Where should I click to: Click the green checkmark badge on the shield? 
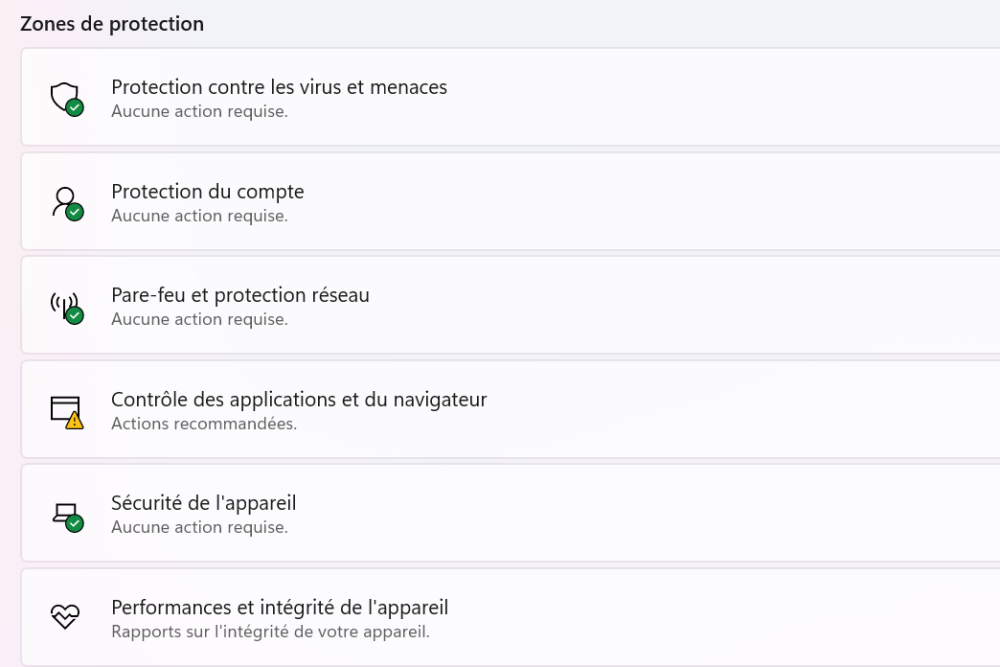click(x=75, y=108)
